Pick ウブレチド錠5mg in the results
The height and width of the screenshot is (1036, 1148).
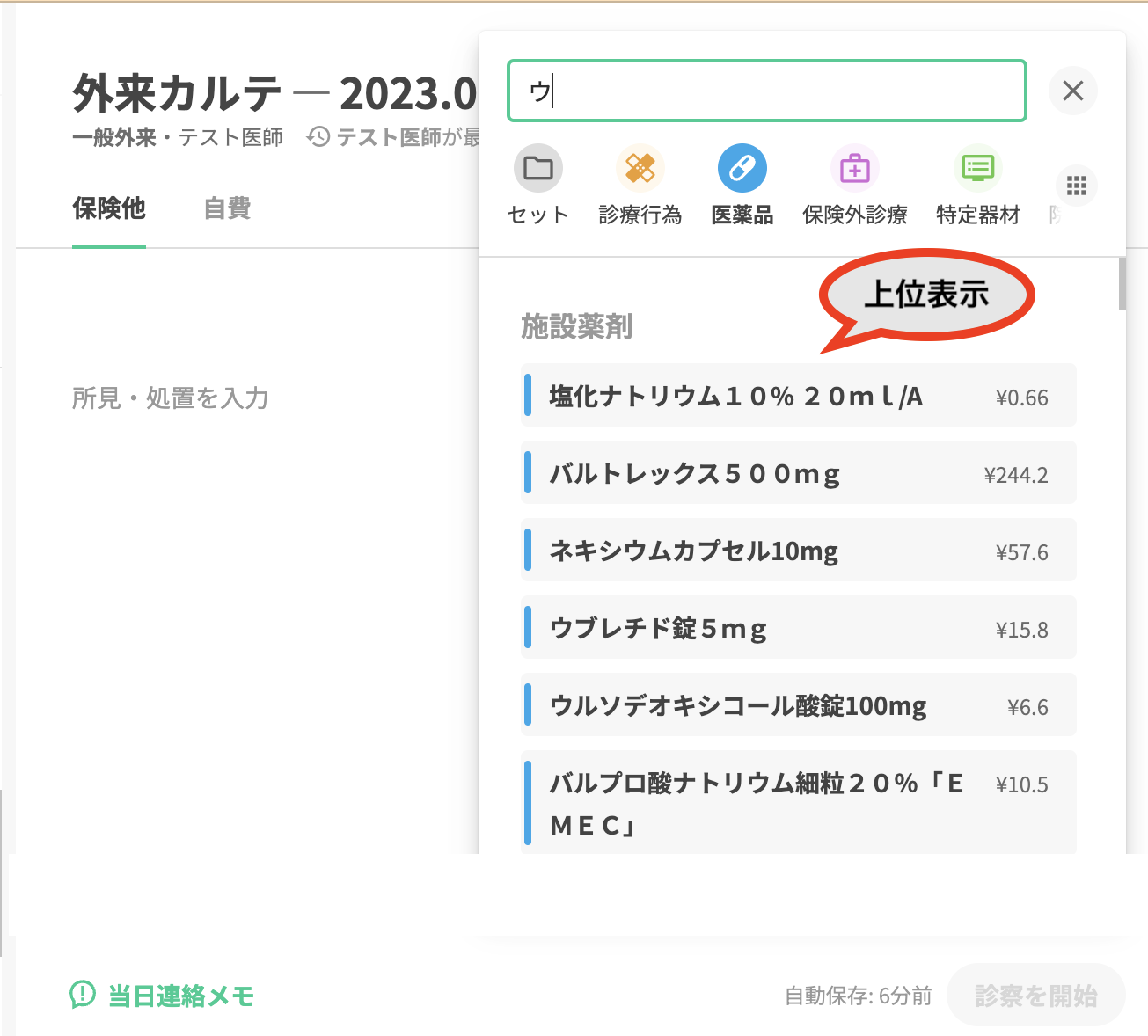(798, 628)
